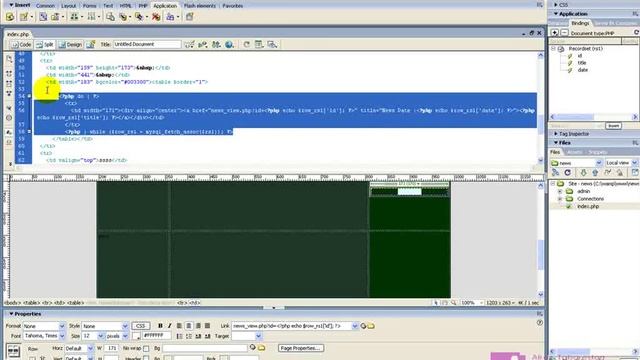Toggle Align Center in Properties panel
Screen dimensions: 640x360
[189, 326]
